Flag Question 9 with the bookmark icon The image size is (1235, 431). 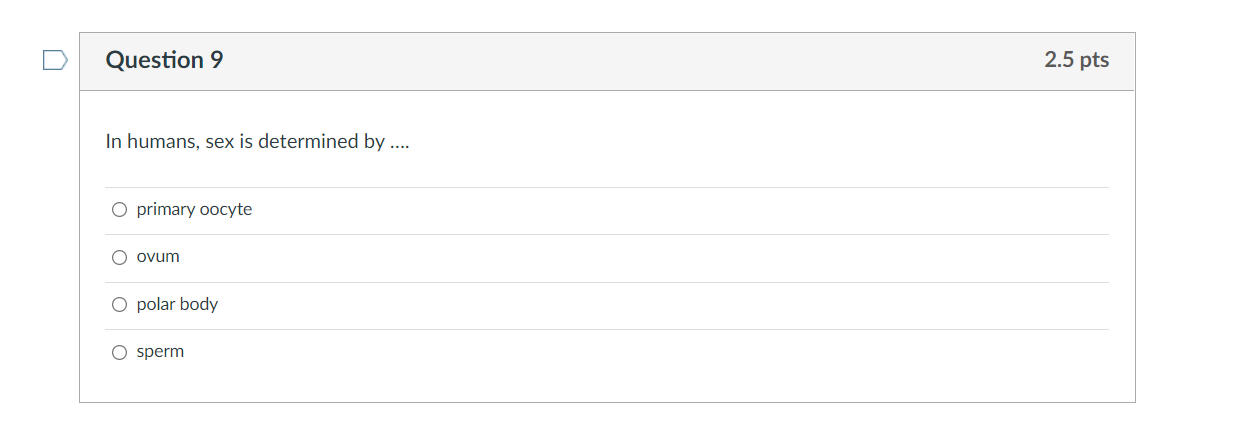(55, 61)
